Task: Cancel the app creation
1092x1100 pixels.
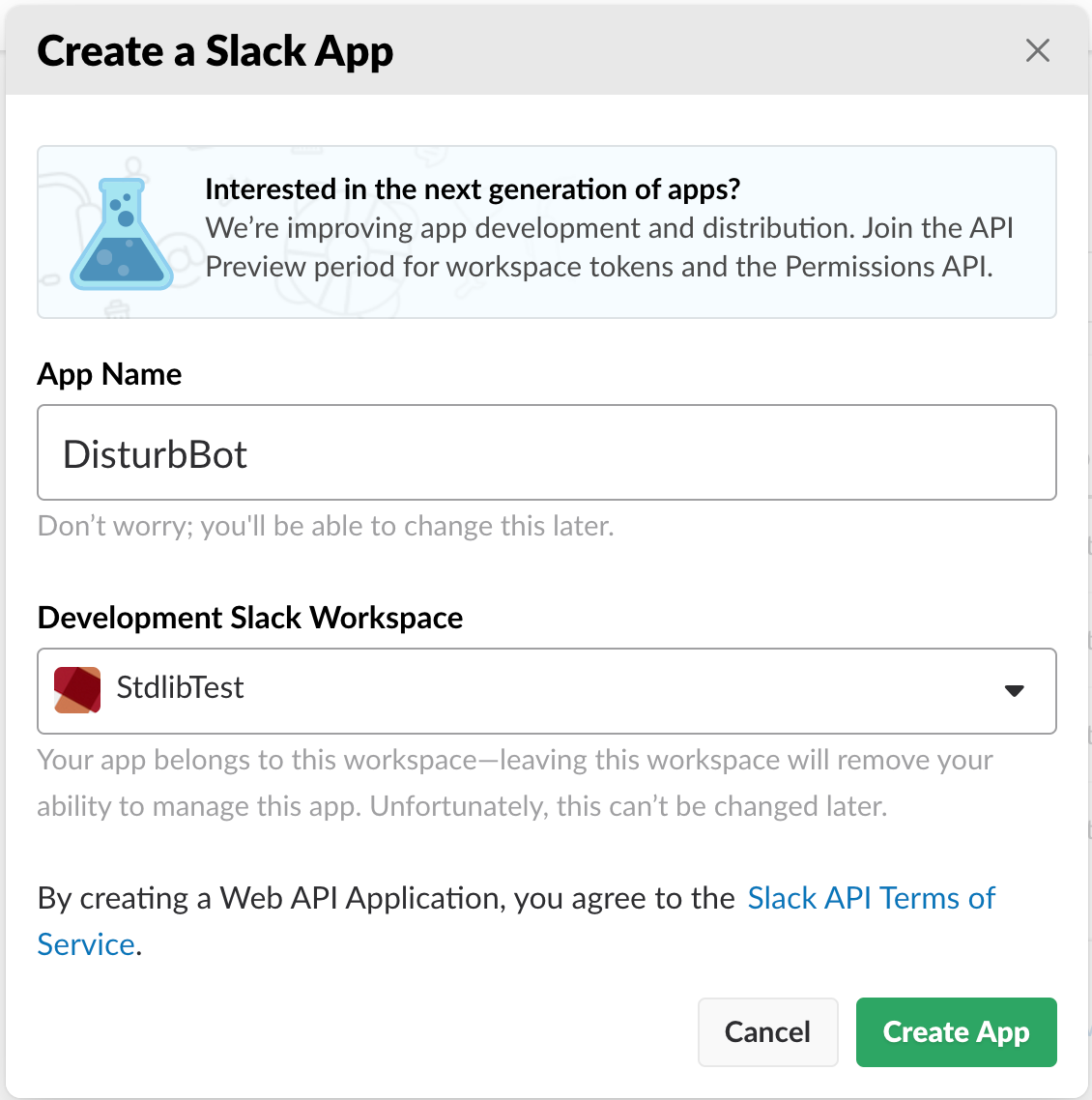Action: pyautogui.click(x=767, y=1031)
